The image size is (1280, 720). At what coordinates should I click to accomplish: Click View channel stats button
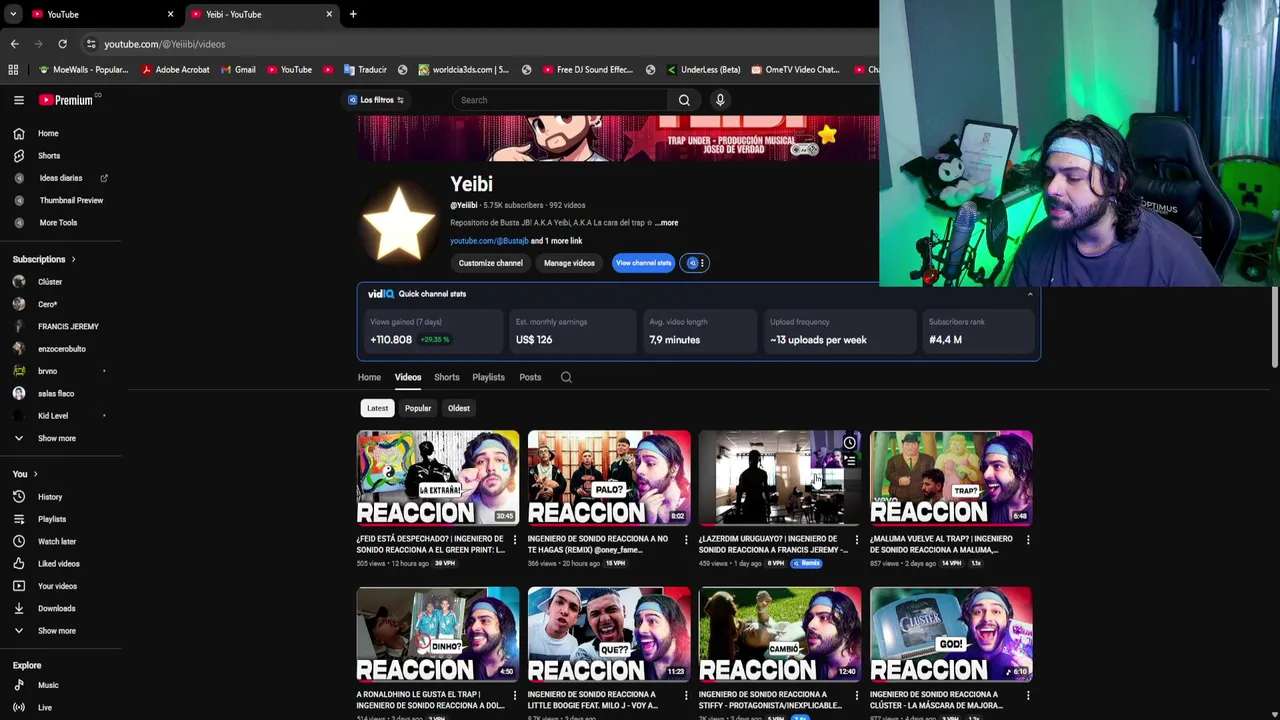tap(643, 263)
